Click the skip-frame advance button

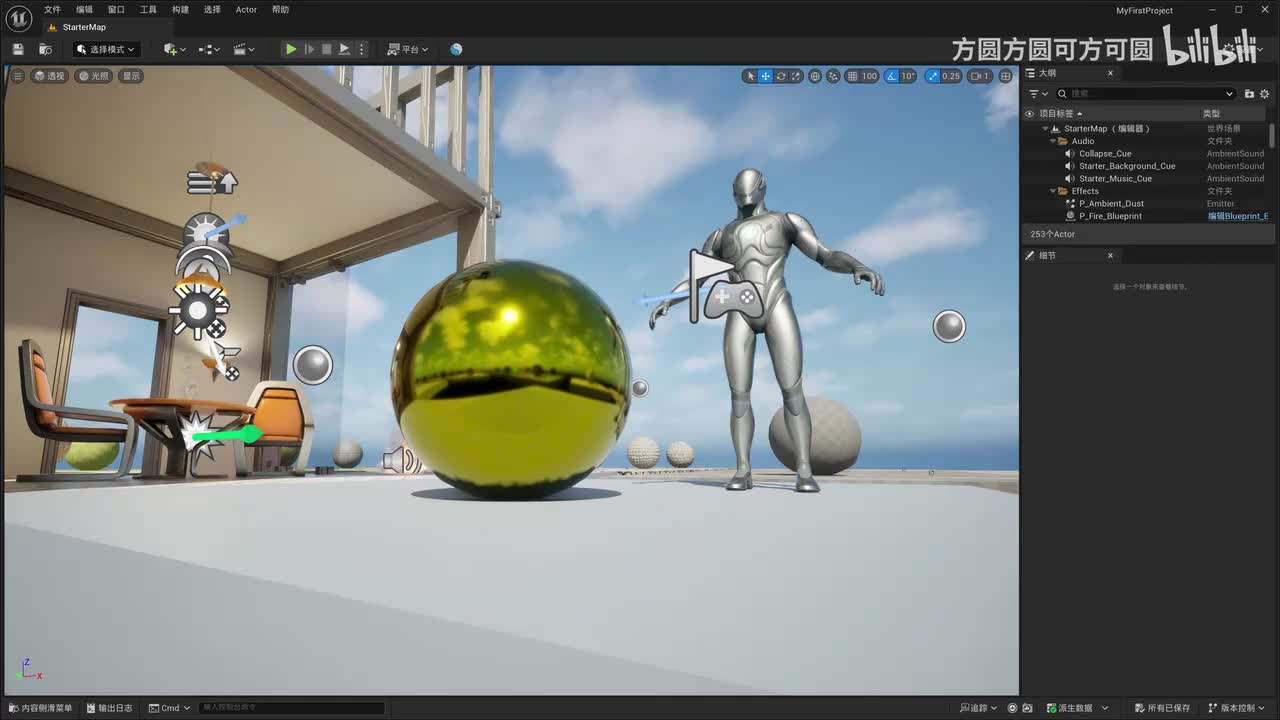[x=309, y=49]
